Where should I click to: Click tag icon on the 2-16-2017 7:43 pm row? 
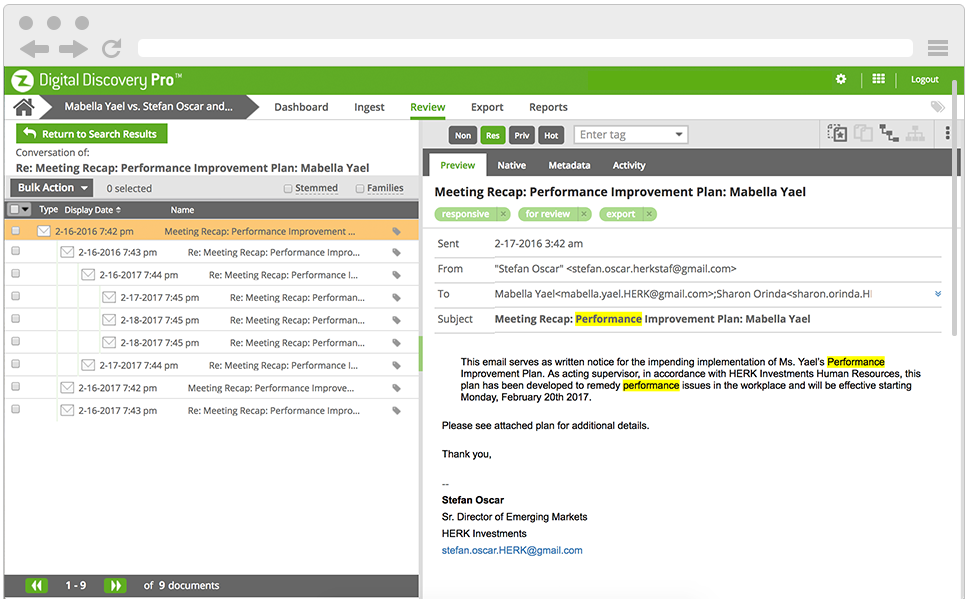(396, 410)
